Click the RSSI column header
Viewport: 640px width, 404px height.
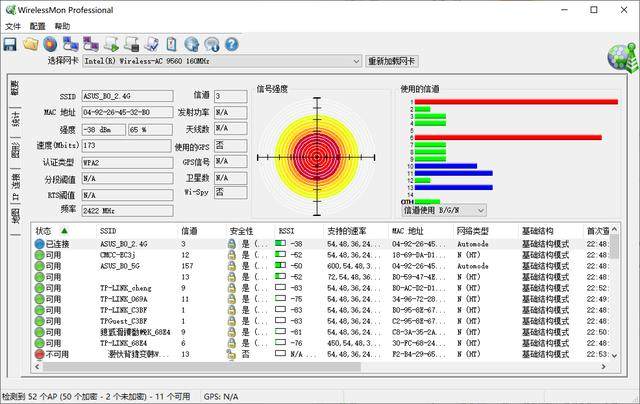click(x=286, y=231)
